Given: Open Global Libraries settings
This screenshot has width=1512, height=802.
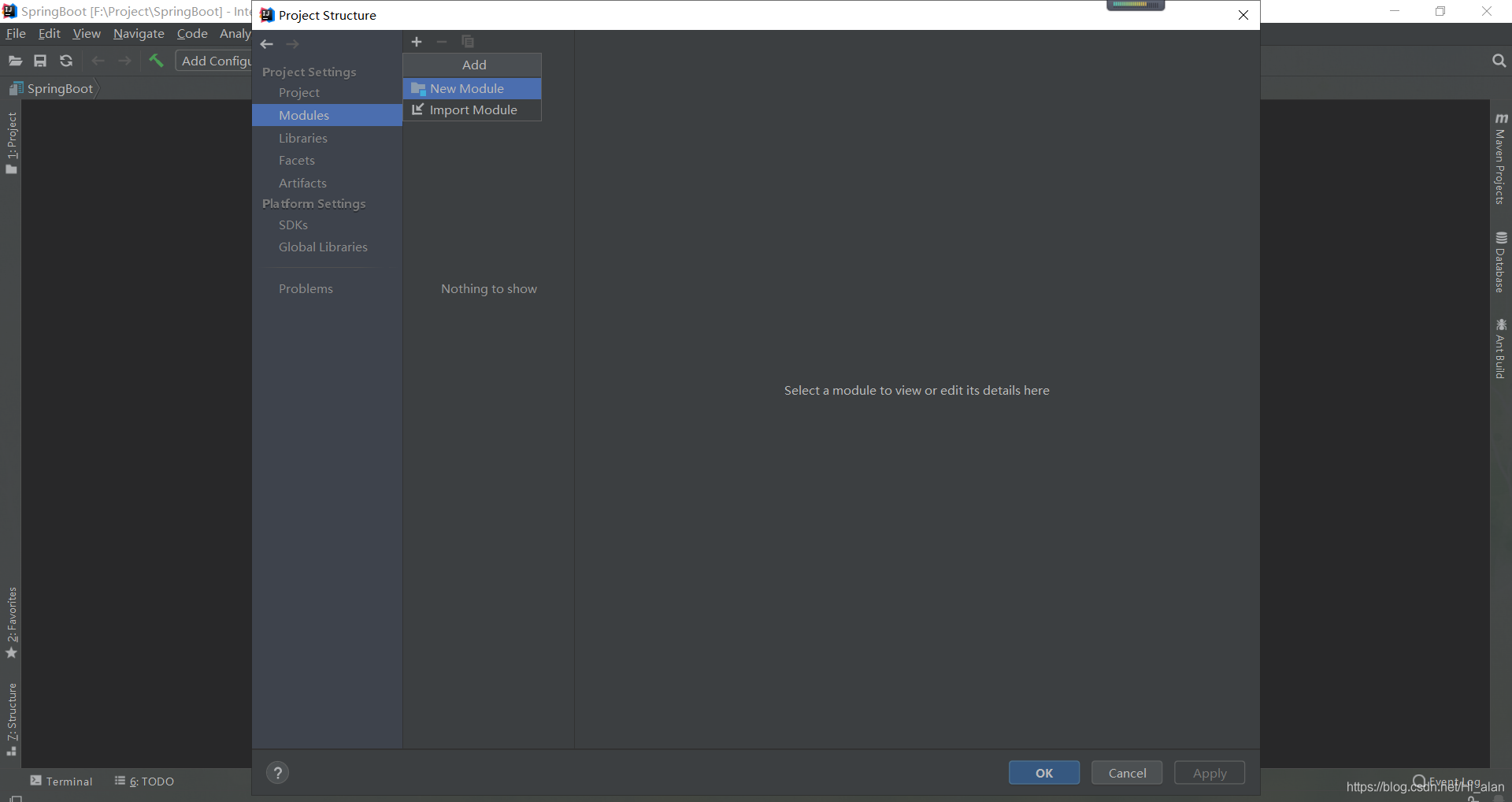Looking at the screenshot, I should pyautogui.click(x=323, y=247).
